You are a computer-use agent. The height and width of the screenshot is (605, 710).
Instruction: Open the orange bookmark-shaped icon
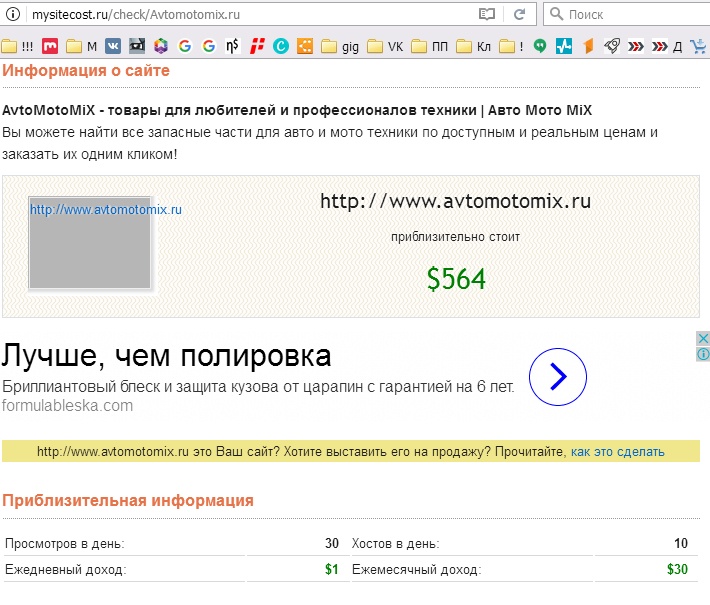(588, 46)
